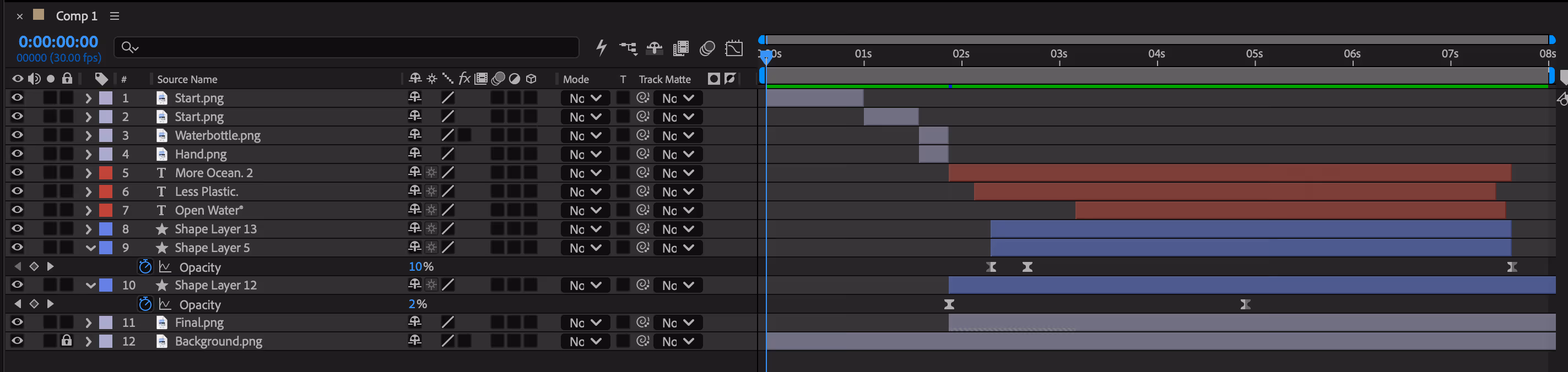Toggle Track Matte pick whip for Waterbottle.png
1568x372 pixels.
[x=643, y=135]
